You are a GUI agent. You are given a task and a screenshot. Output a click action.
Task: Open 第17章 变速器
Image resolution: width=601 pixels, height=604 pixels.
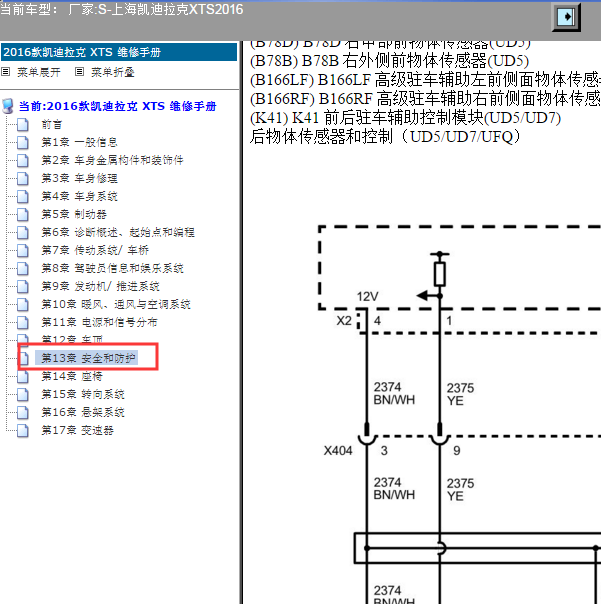click(77, 431)
